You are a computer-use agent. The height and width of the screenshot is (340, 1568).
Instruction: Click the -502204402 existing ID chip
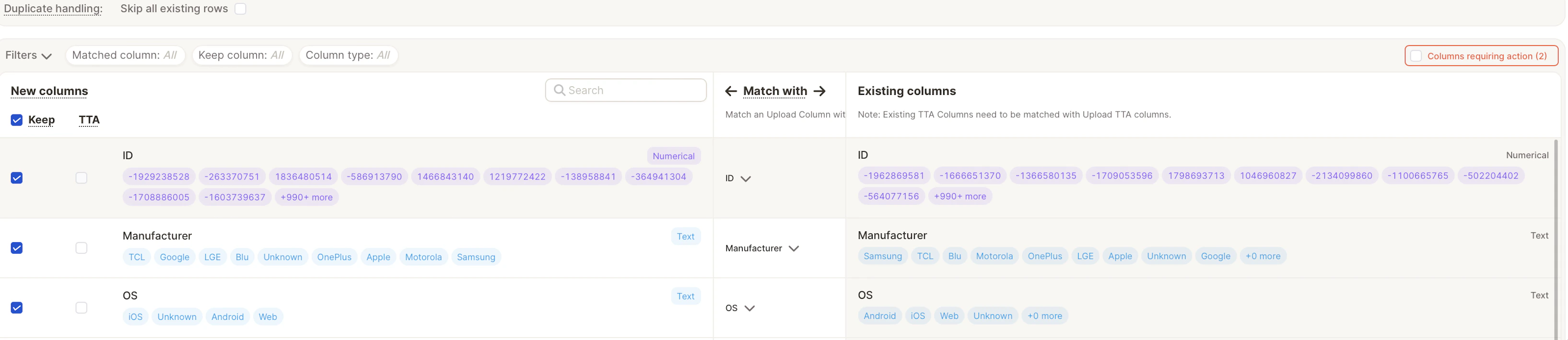click(x=1491, y=176)
